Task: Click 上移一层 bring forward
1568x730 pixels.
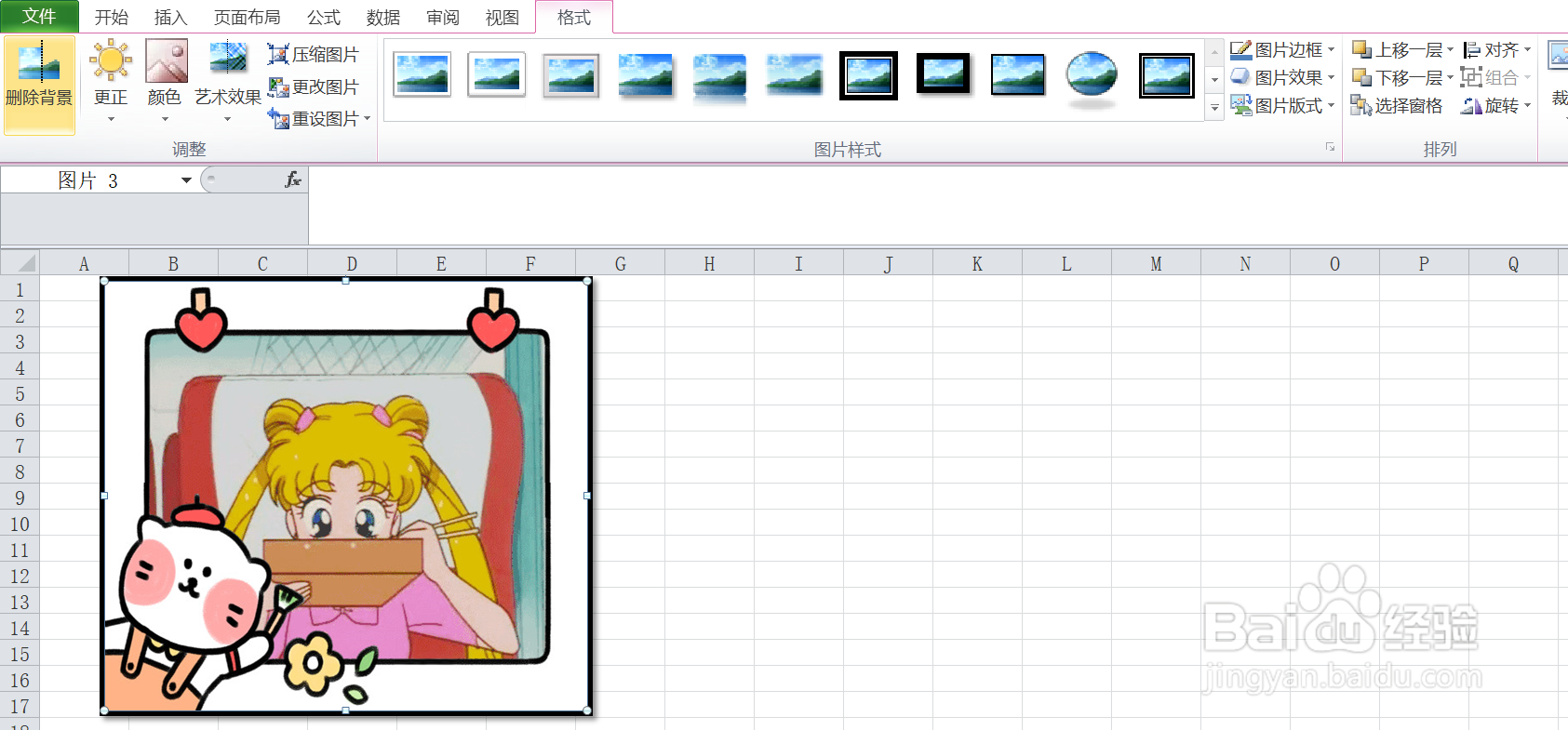Action: point(1398,50)
